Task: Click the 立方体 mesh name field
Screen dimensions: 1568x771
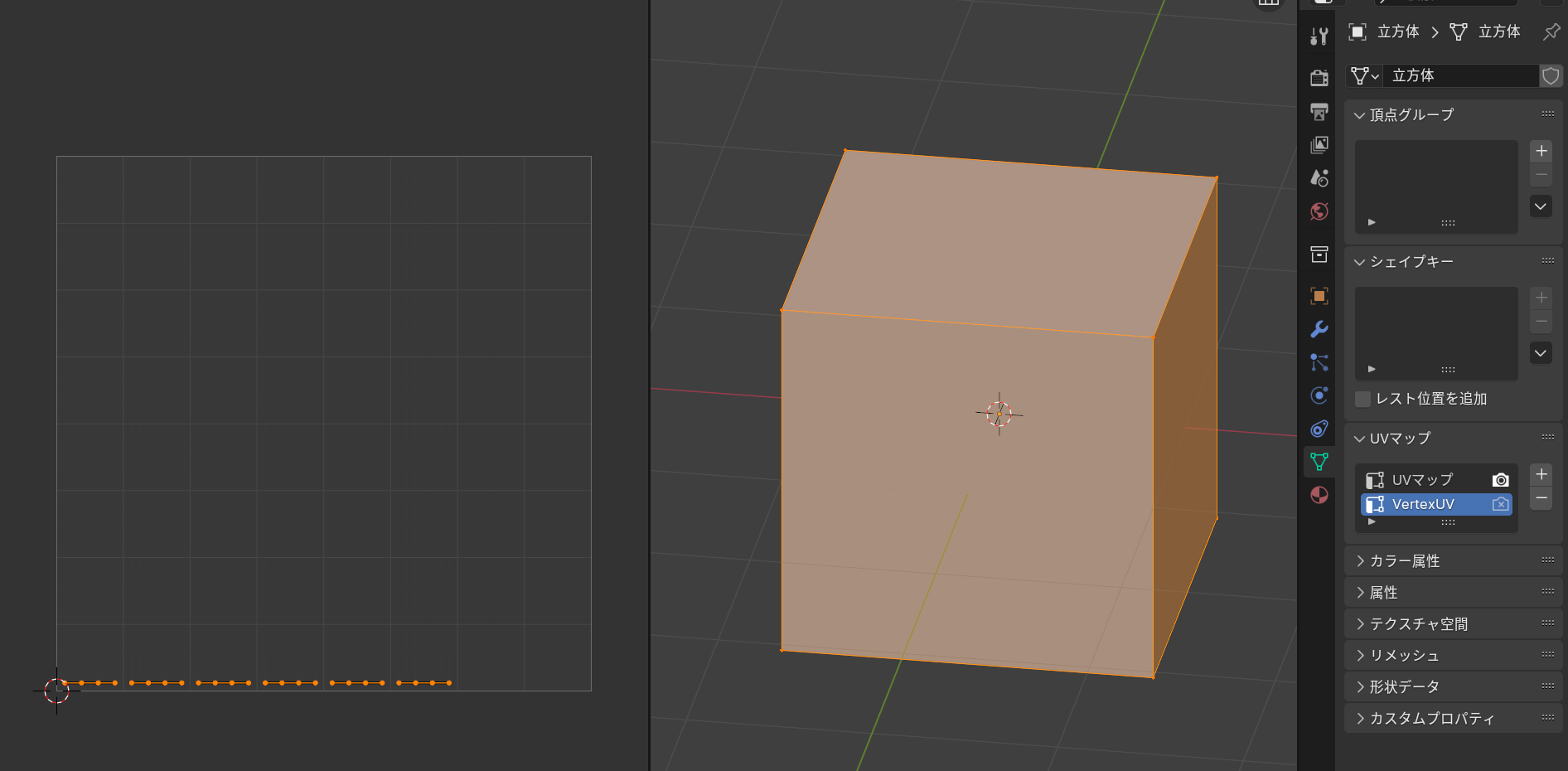Action: (x=1460, y=75)
